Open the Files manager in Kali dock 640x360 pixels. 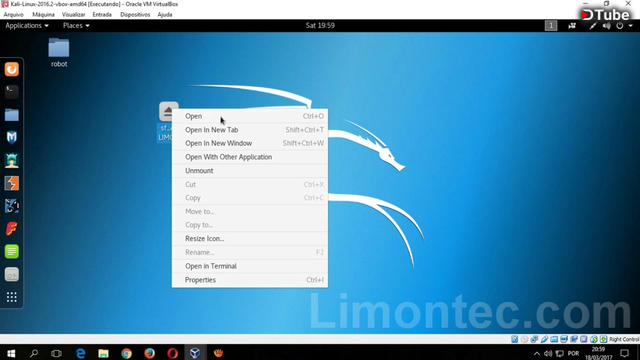click(12, 115)
